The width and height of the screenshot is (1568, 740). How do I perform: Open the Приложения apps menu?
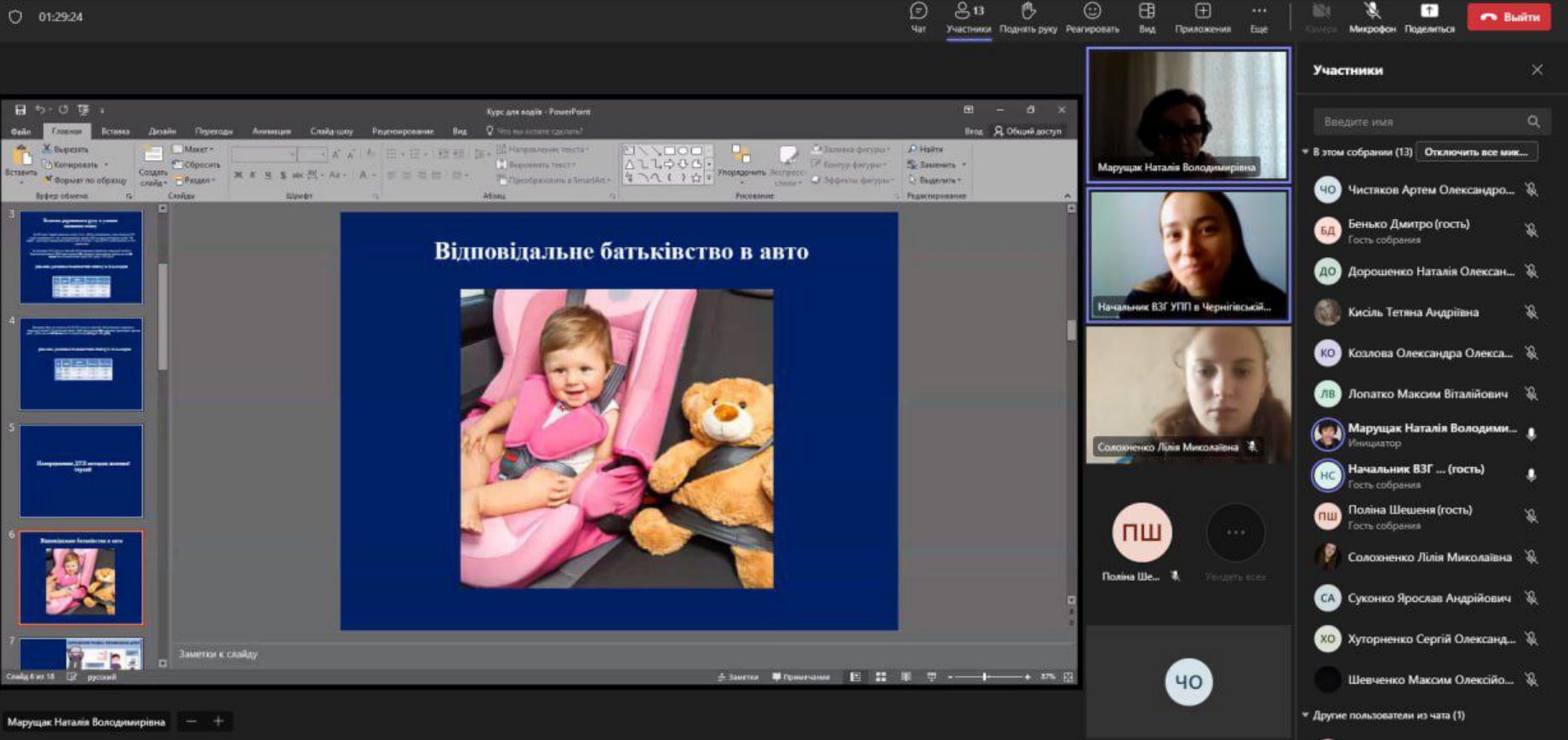(1203, 18)
